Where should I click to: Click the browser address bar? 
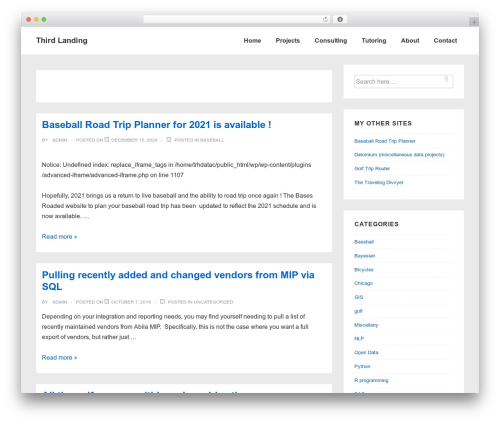(236, 20)
